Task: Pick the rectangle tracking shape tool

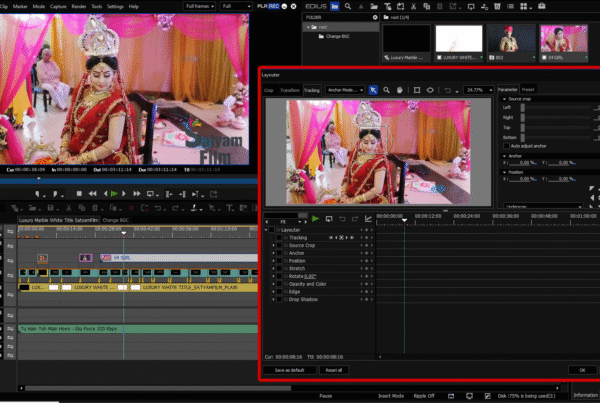Action: [417, 90]
